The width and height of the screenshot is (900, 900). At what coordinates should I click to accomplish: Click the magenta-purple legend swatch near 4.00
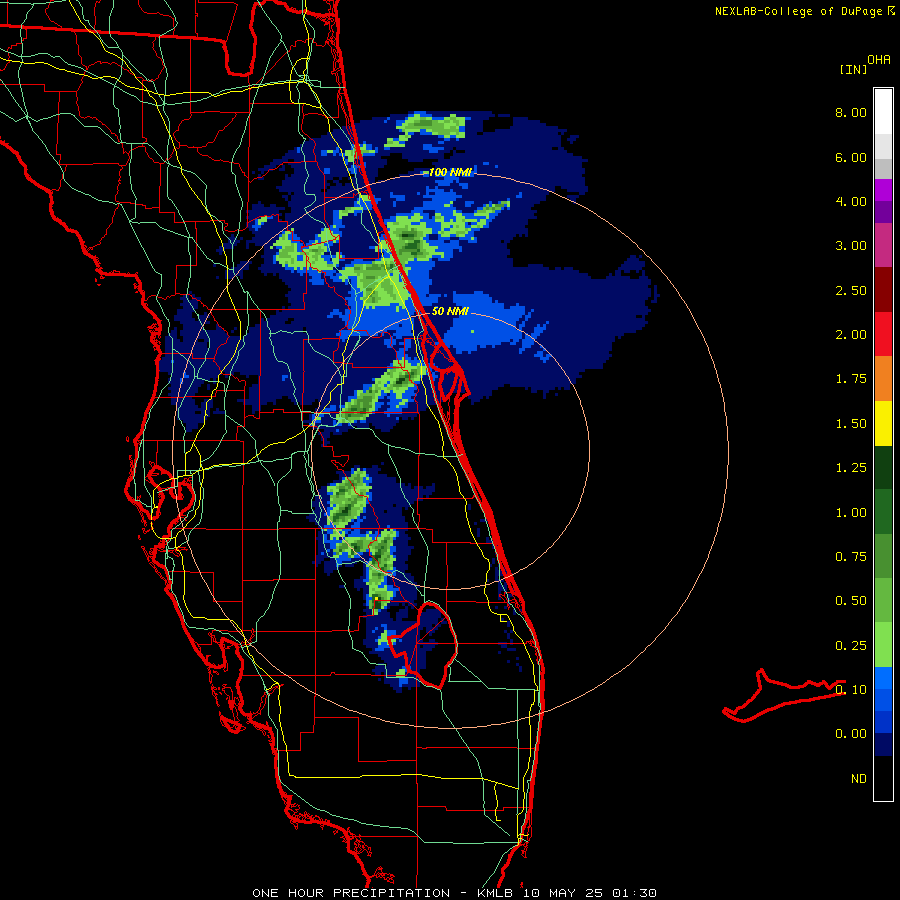click(x=883, y=190)
